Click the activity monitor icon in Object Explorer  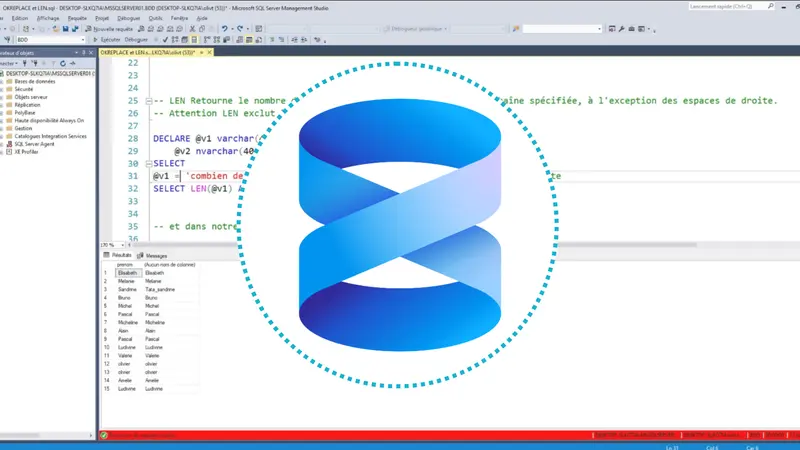pyautogui.click(x=73, y=64)
